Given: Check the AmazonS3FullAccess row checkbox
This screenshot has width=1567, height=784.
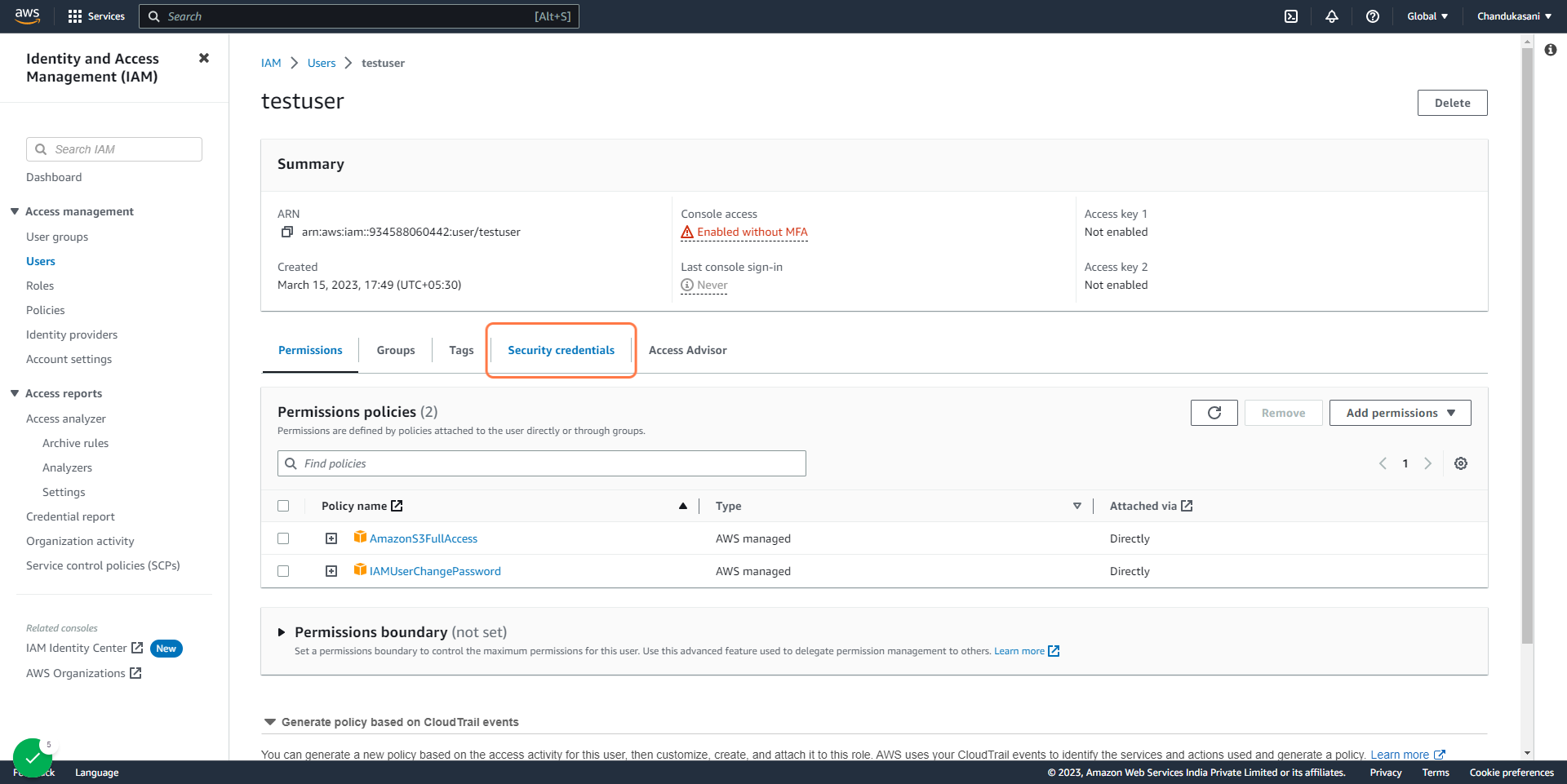Looking at the screenshot, I should (x=283, y=538).
